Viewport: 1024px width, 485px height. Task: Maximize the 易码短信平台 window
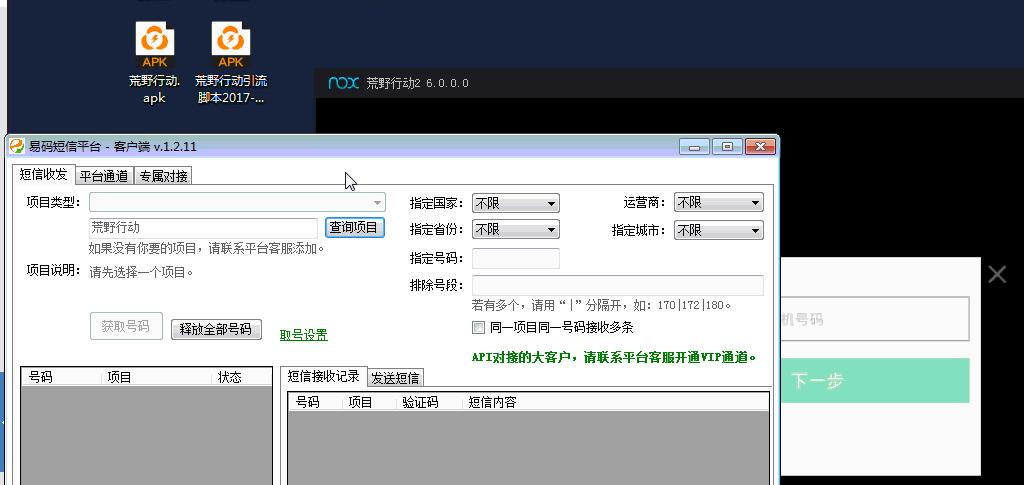click(727, 147)
